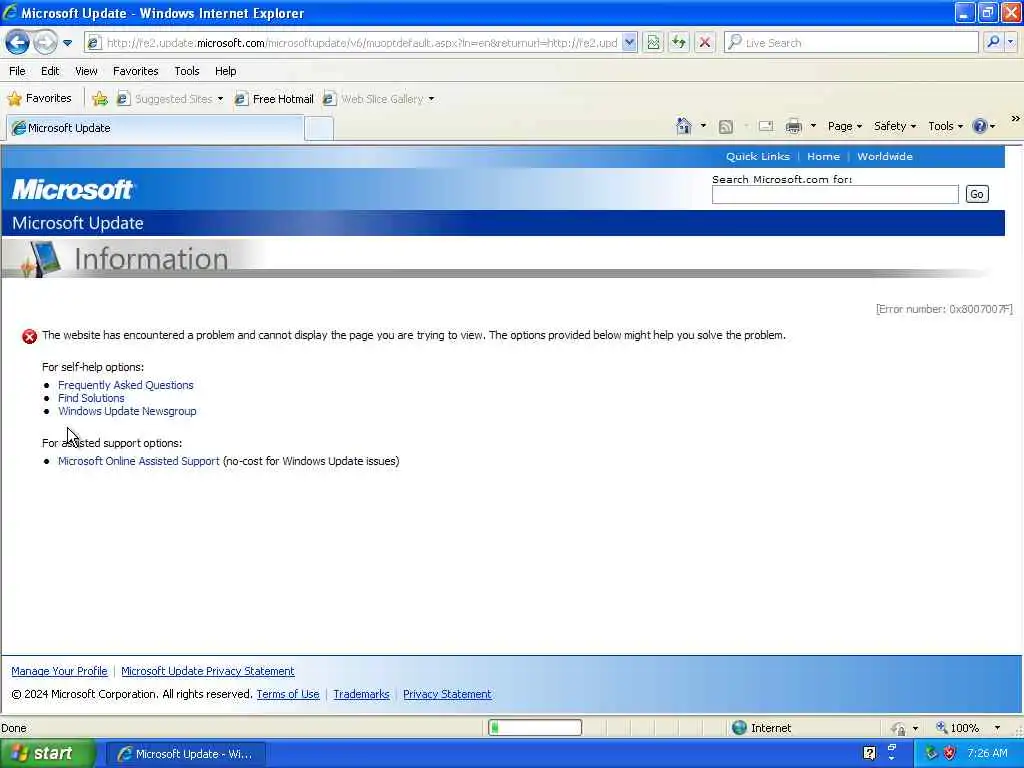1024x768 pixels.
Task: Click the search magnifier button
Action: (993, 42)
